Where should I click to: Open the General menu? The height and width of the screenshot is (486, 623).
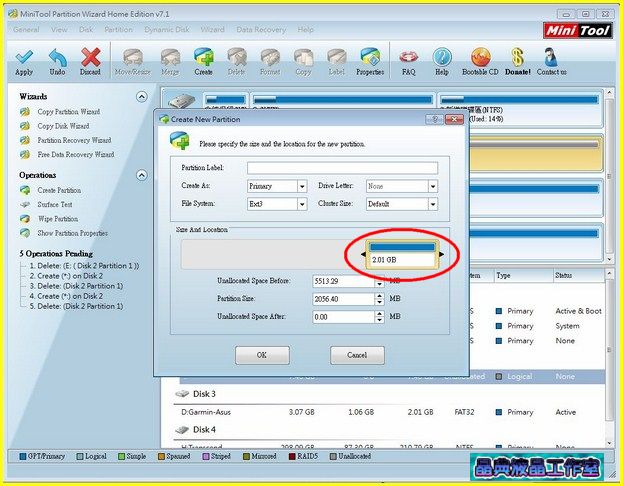[x=26, y=29]
